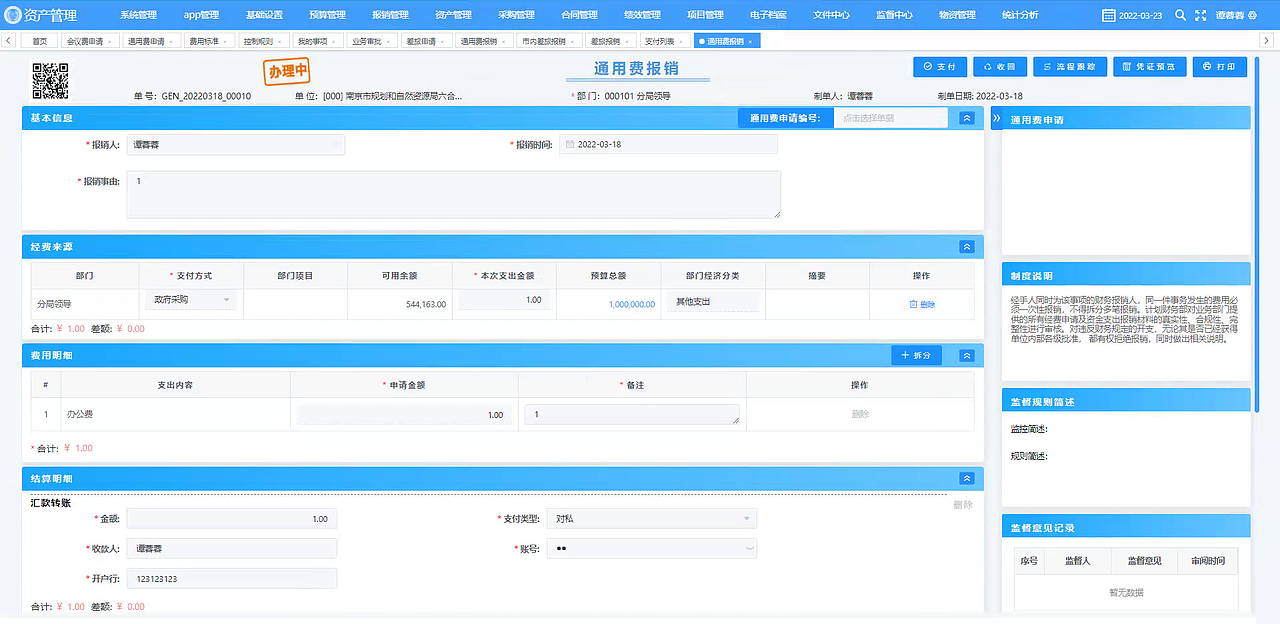This screenshot has height=624, width=1280.
Task: Collapse the 费用明细 section
Action: [967, 355]
